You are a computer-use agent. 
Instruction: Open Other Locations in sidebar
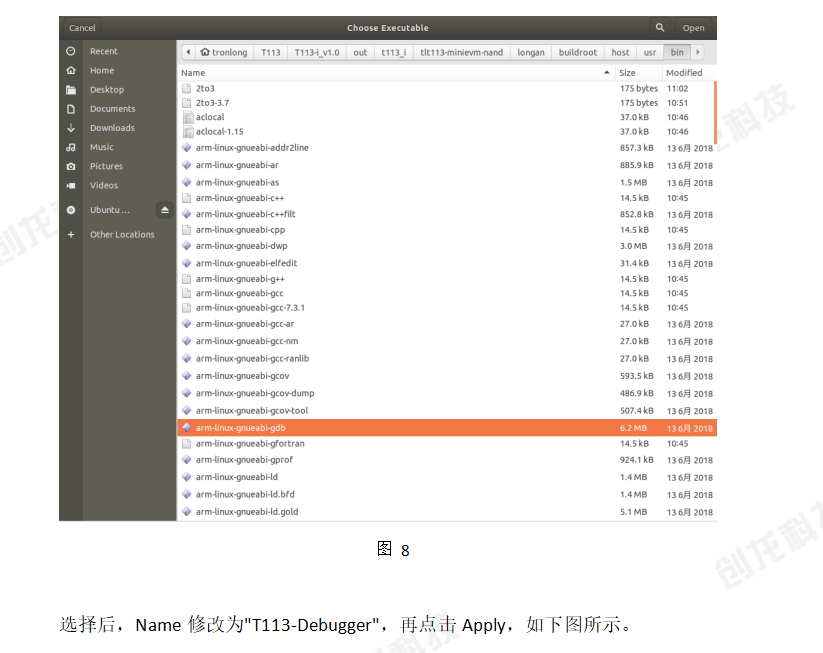(122, 235)
